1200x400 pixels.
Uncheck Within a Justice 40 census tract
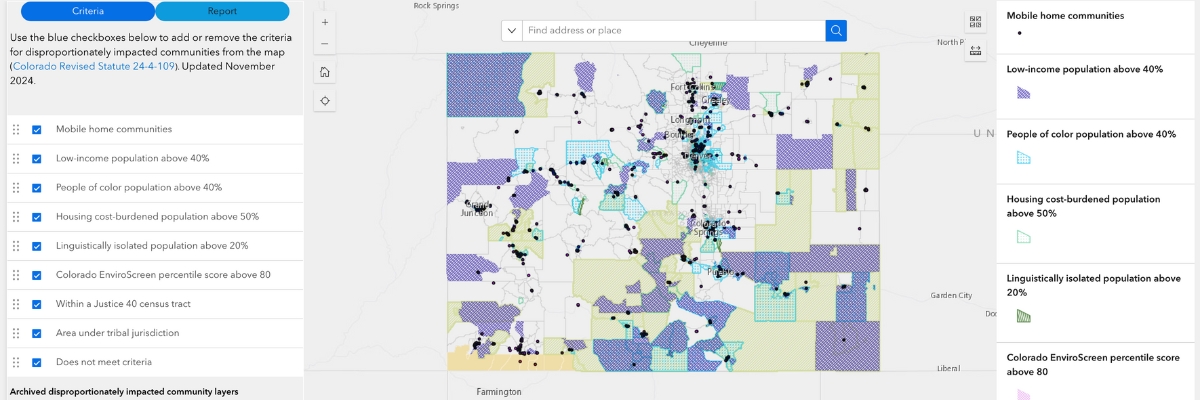[37, 304]
